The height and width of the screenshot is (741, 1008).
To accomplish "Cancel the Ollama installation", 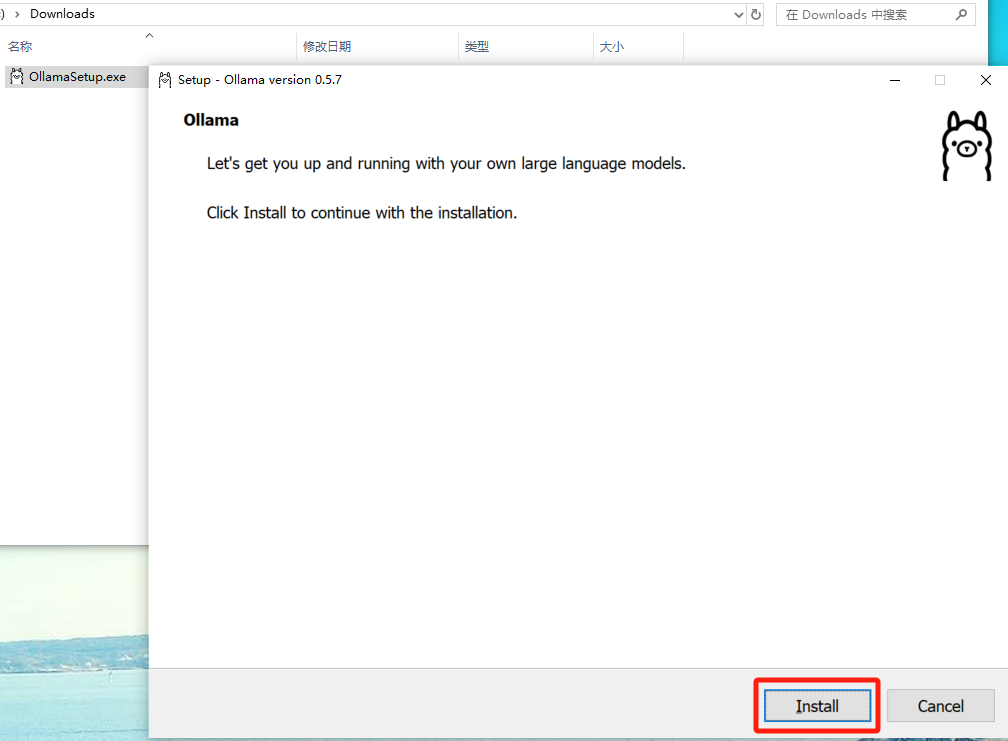I will (940, 706).
